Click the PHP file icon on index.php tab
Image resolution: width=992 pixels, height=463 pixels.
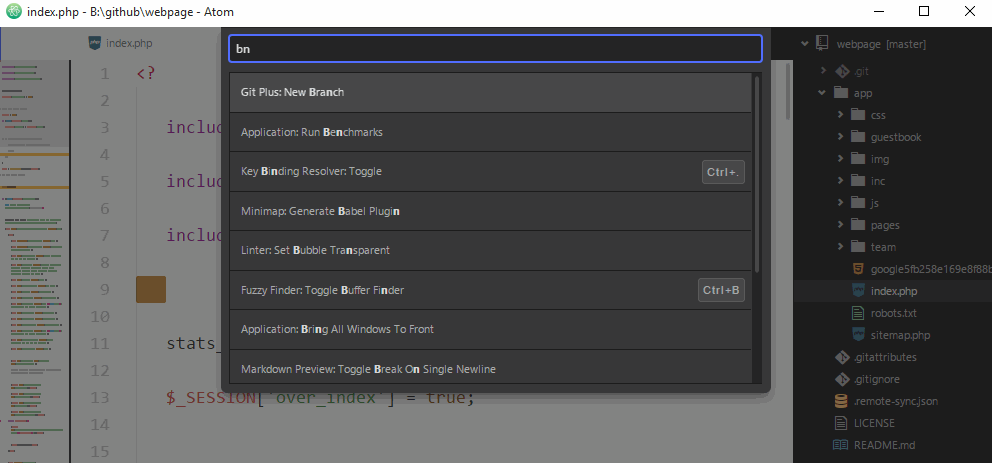point(95,44)
